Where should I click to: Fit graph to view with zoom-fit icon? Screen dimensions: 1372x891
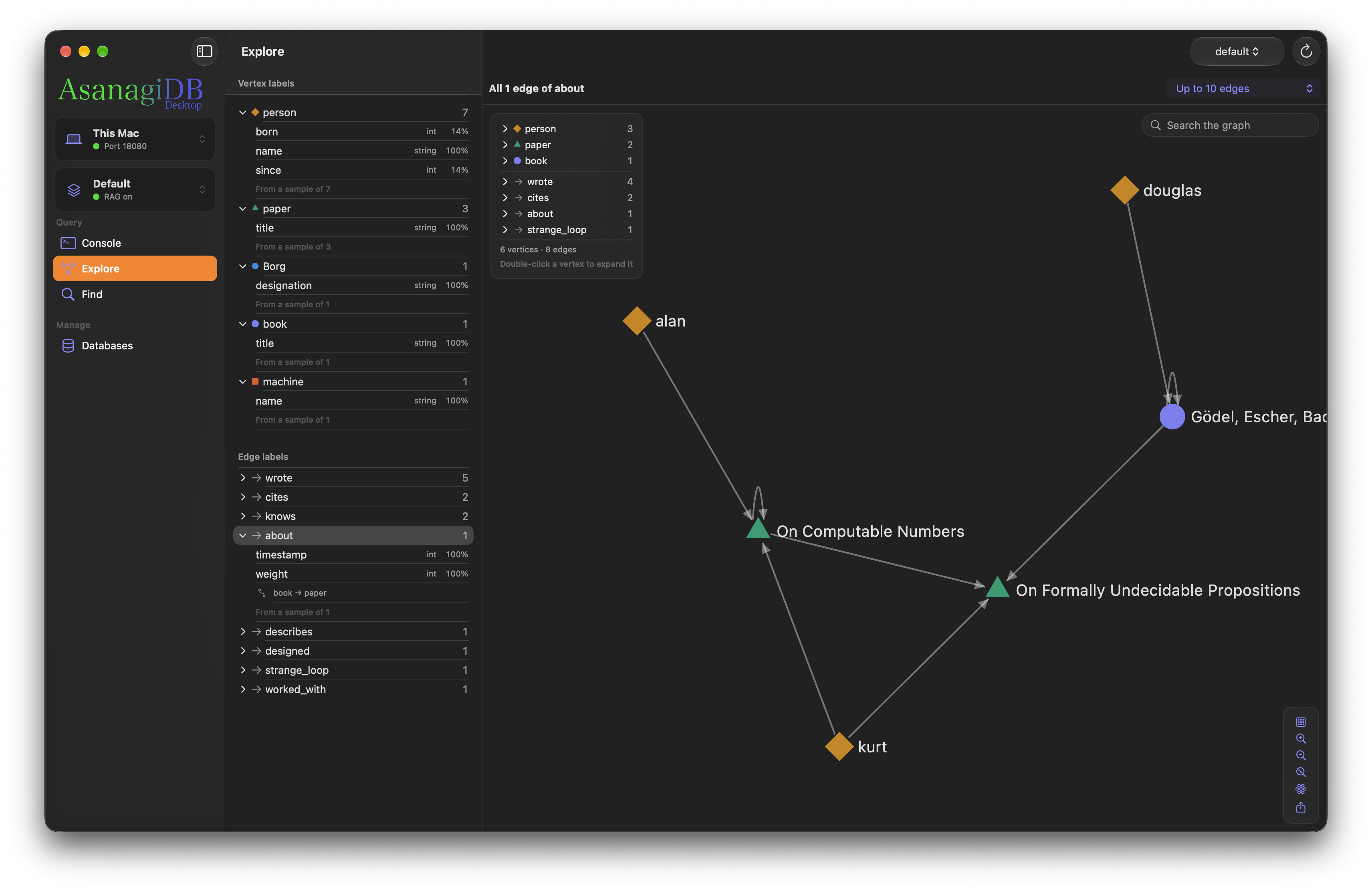point(1301,772)
